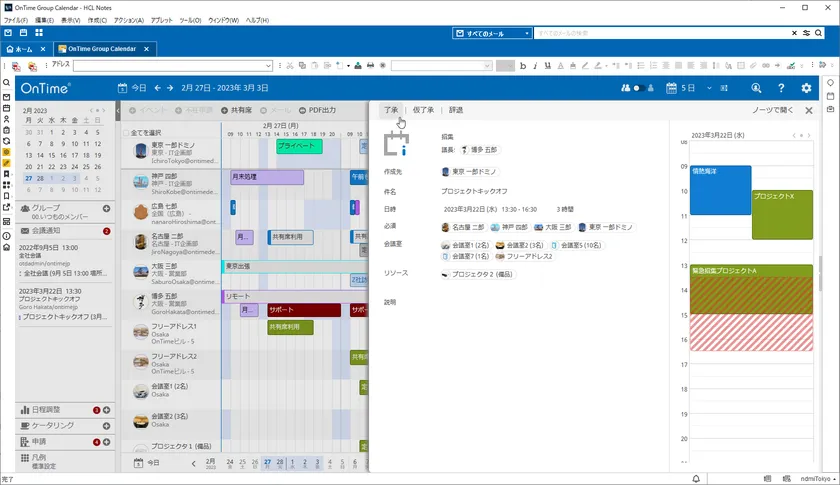Collapse the left sidebar with the arrow handle
The image size is (840, 485).
point(118,111)
